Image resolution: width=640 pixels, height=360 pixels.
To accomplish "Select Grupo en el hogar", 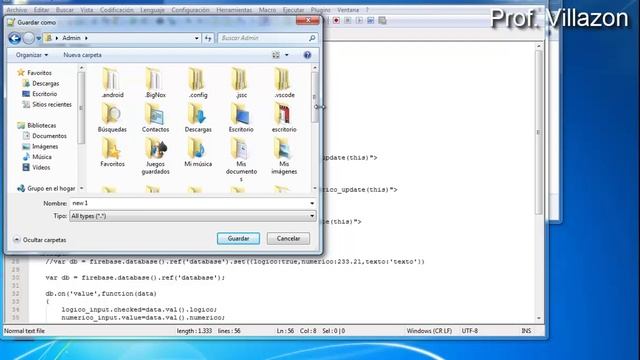I will coord(46,189).
